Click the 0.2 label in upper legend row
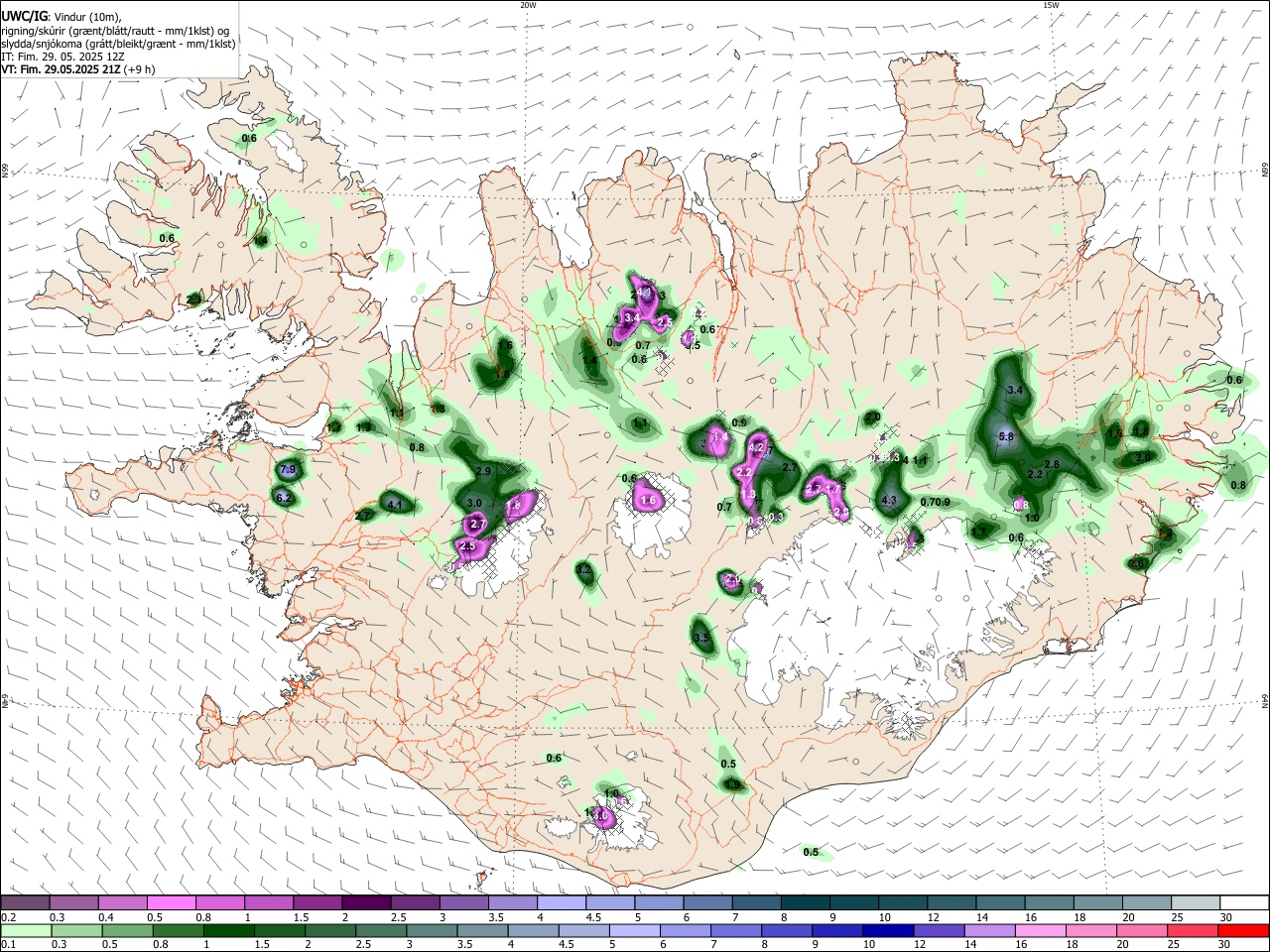 9,918
